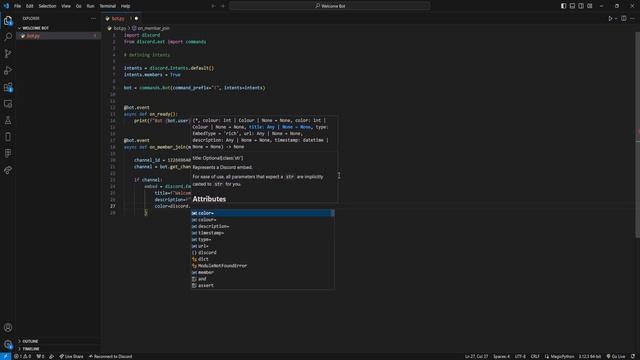The height and width of the screenshot is (360, 640).
Task: Open Explorer Views and More Actions ellipsis
Action: 93,18
